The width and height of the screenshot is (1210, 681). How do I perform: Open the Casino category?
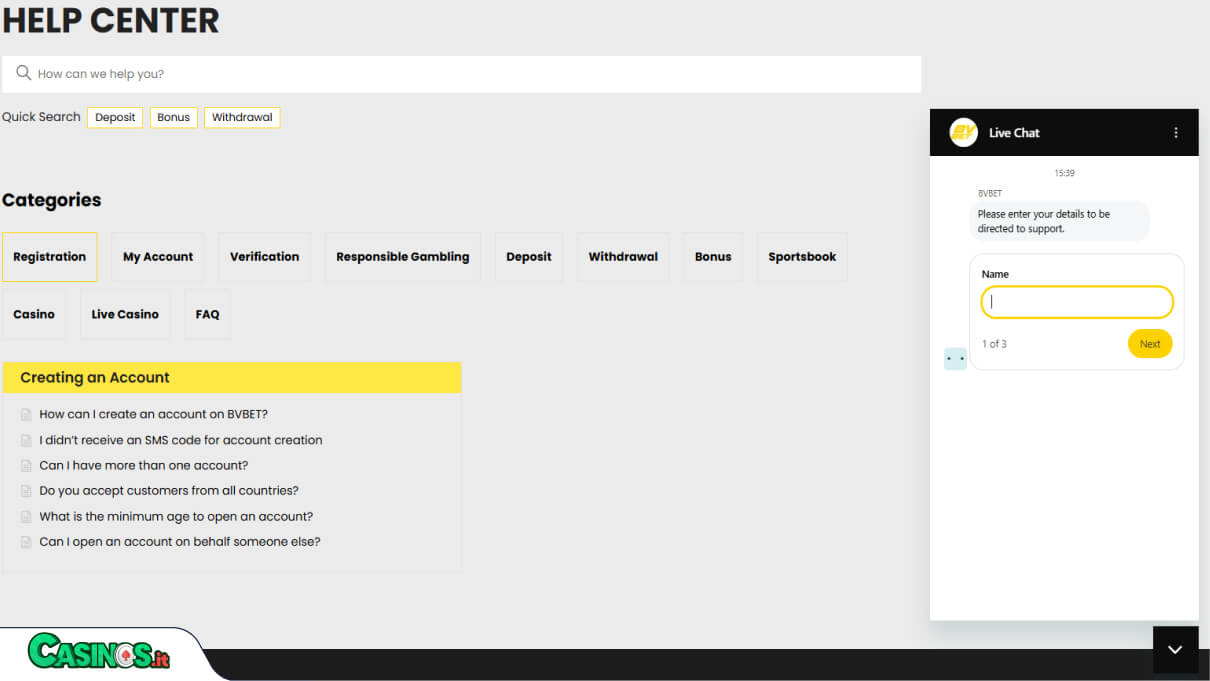pos(34,314)
